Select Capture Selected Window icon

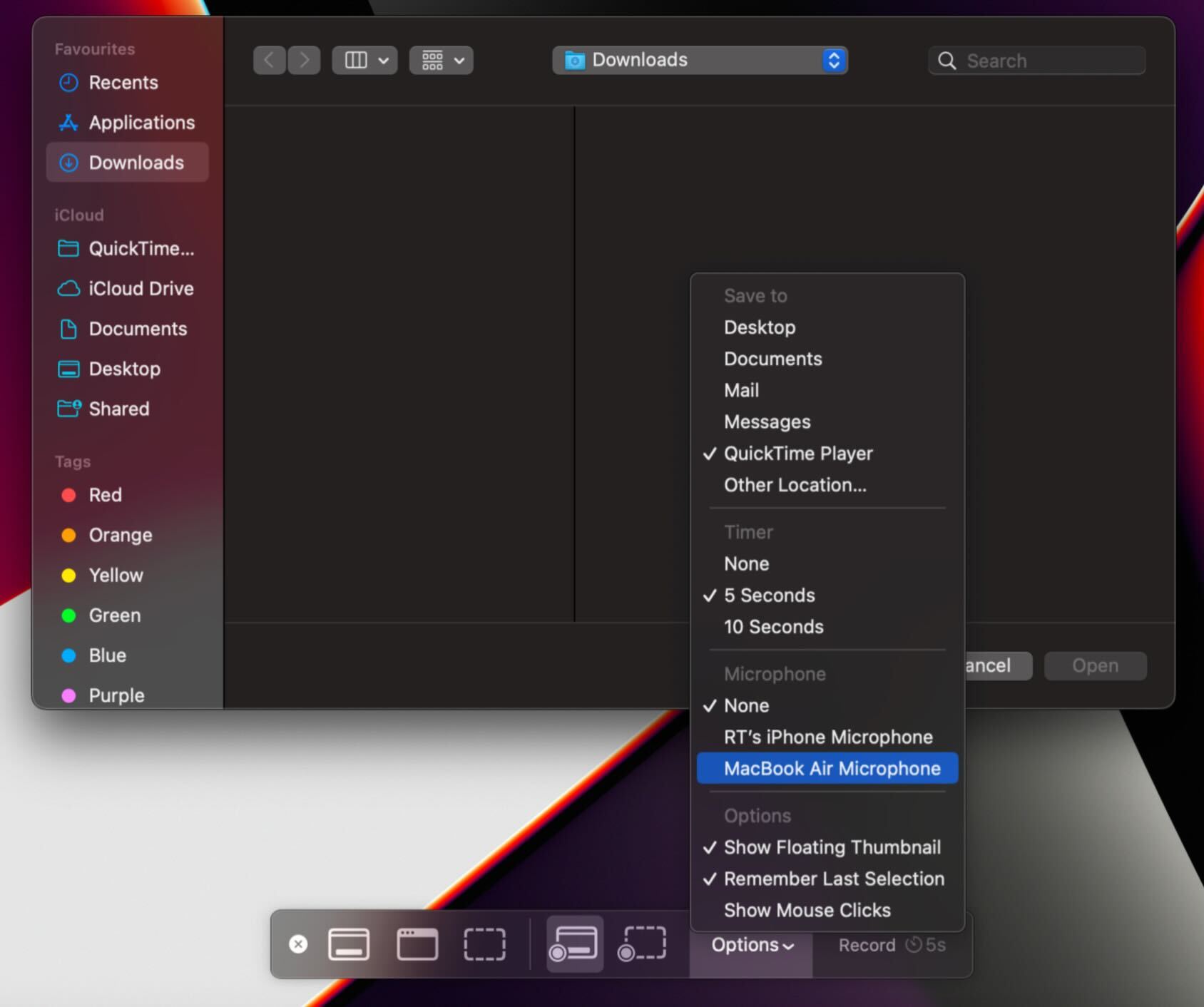(417, 944)
